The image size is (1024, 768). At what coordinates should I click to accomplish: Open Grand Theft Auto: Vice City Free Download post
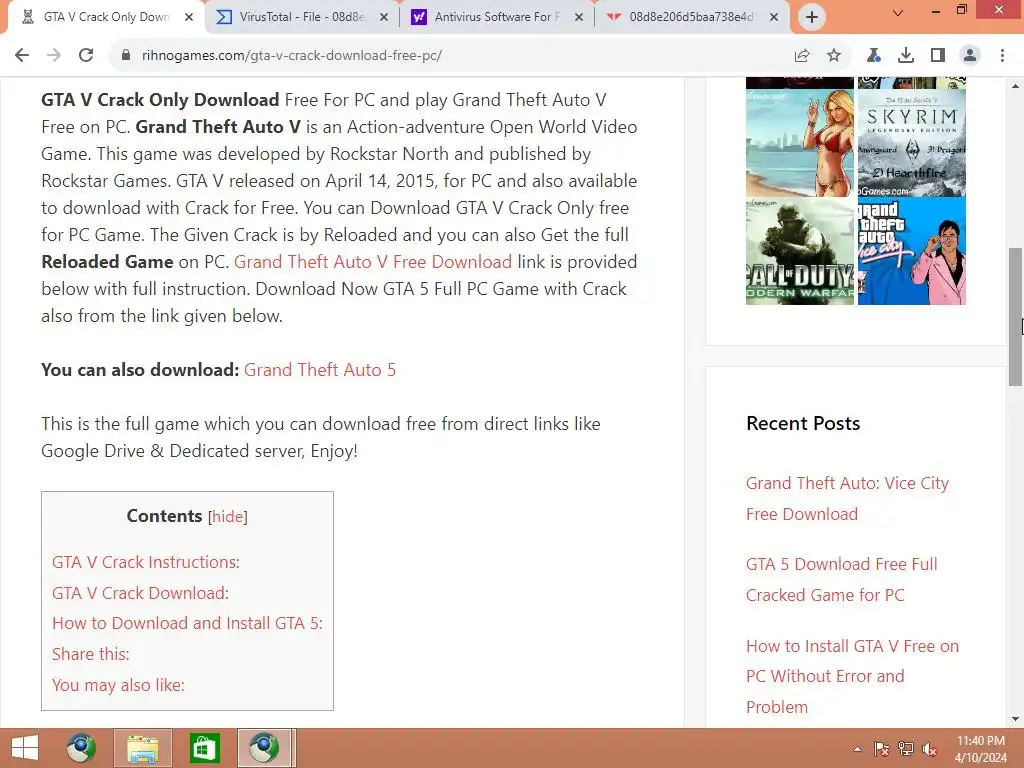[x=847, y=498]
